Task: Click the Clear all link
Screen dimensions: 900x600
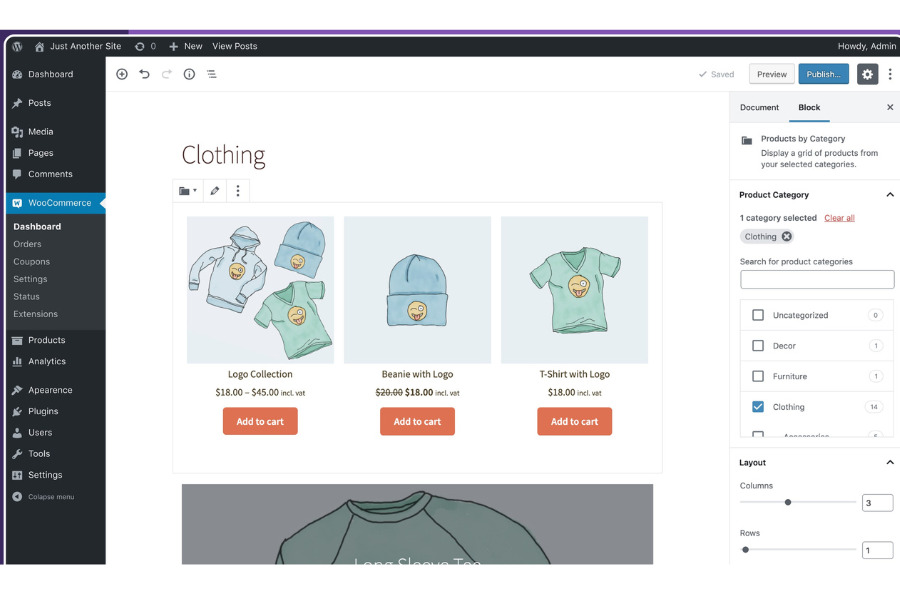Action: tap(839, 218)
